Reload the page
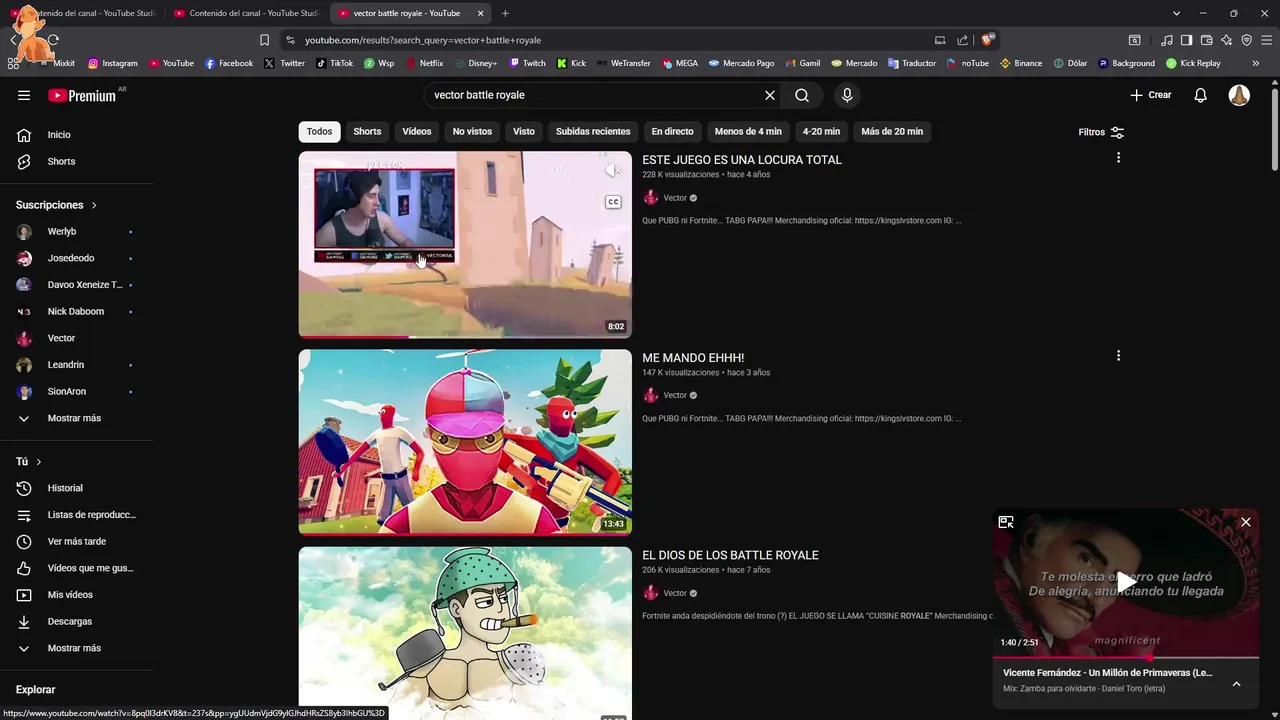The height and width of the screenshot is (720, 1280). pyautogui.click(x=53, y=40)
